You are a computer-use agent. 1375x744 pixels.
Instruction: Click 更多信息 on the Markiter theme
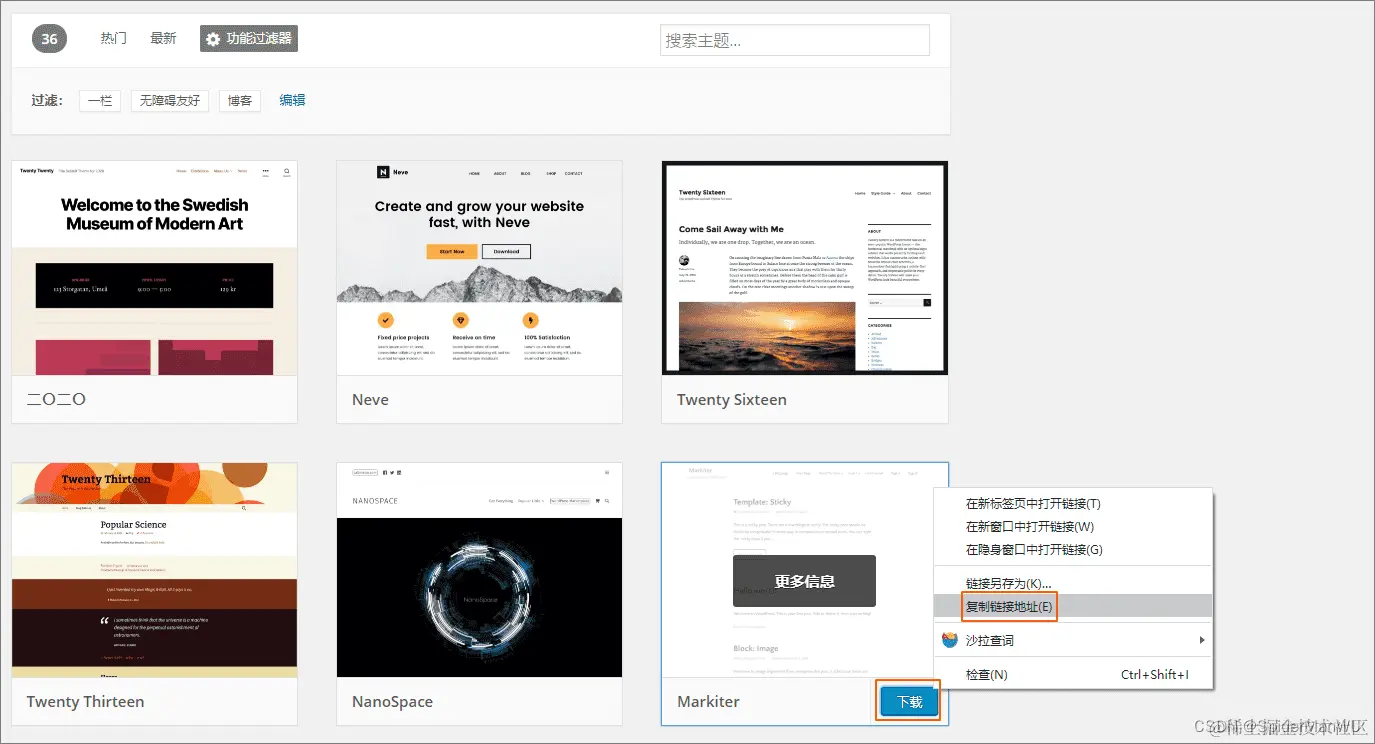click(804, 580)
